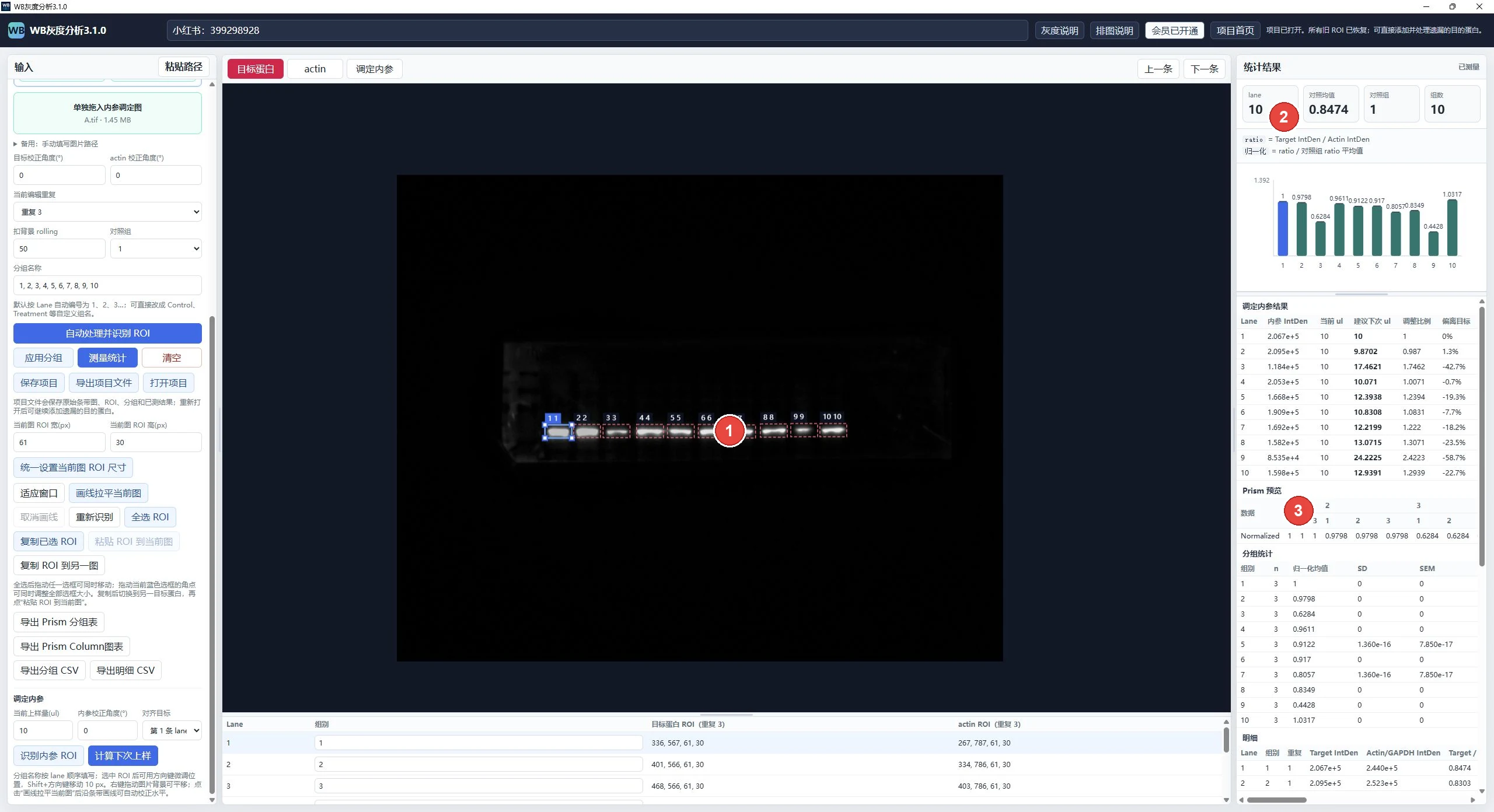Viewport: 1494px width, 812px height.
Task: Click the 单独拖入内参调定图 drop zone
Action: point(107,113)
